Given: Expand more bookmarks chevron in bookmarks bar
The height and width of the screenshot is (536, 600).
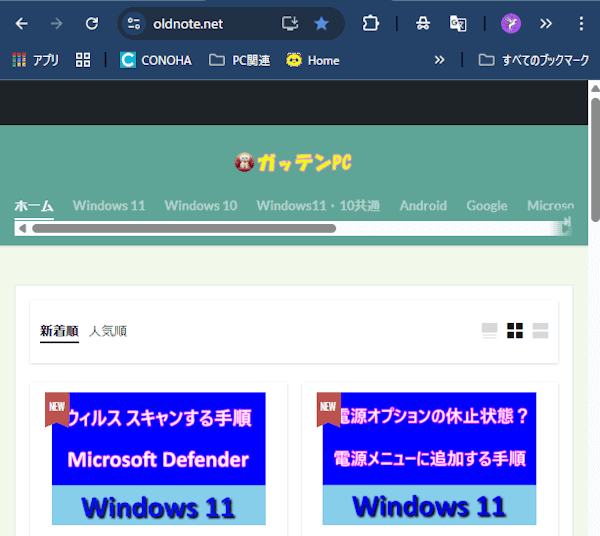Looking at the screenshot, I should click(439, 60).
